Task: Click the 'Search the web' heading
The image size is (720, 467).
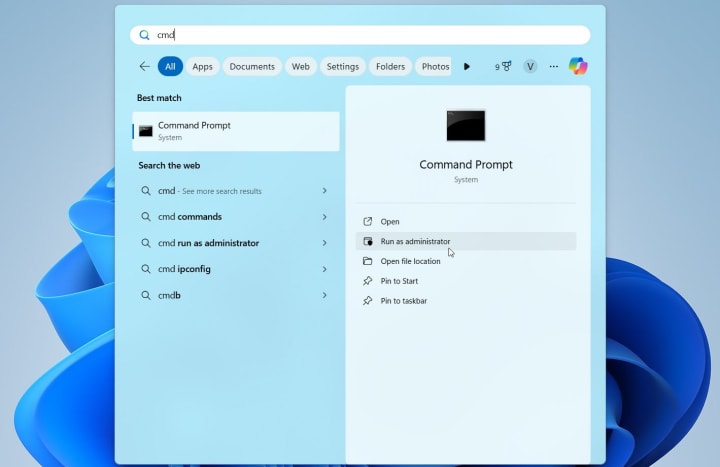Action: coord(169,165)
